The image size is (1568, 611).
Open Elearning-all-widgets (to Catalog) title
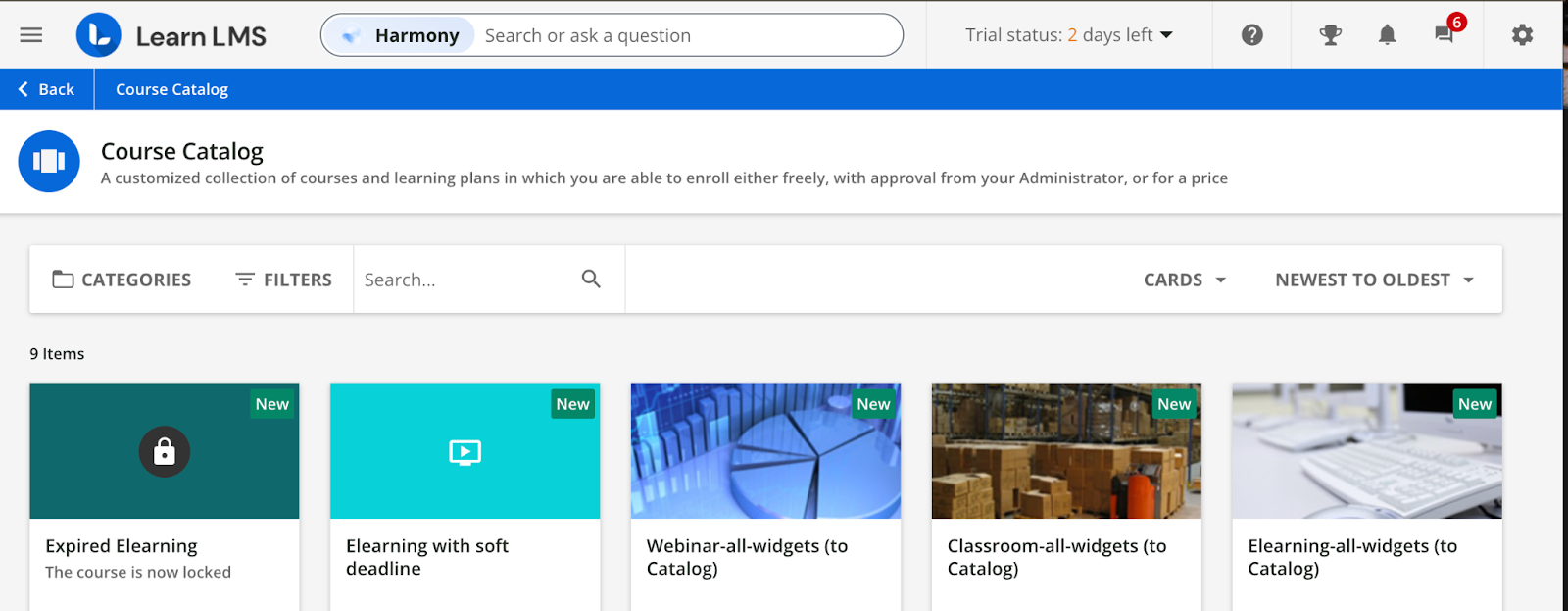[x=1352, y=557]
